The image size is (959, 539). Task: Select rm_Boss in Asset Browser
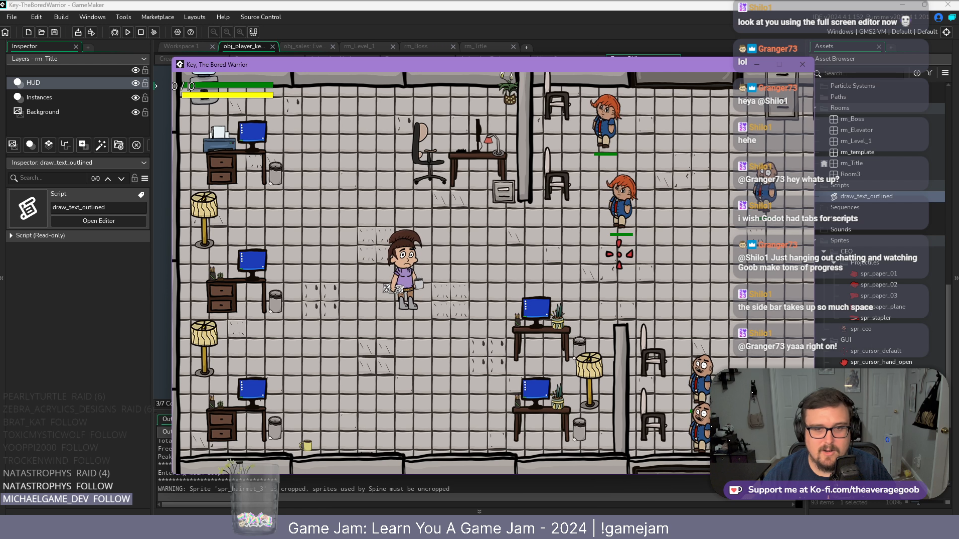pyautogui.click(x=852, y=119)
